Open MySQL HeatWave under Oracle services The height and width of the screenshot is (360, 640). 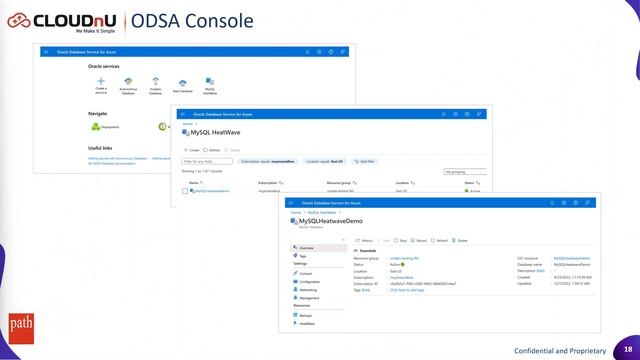point(210,81)
